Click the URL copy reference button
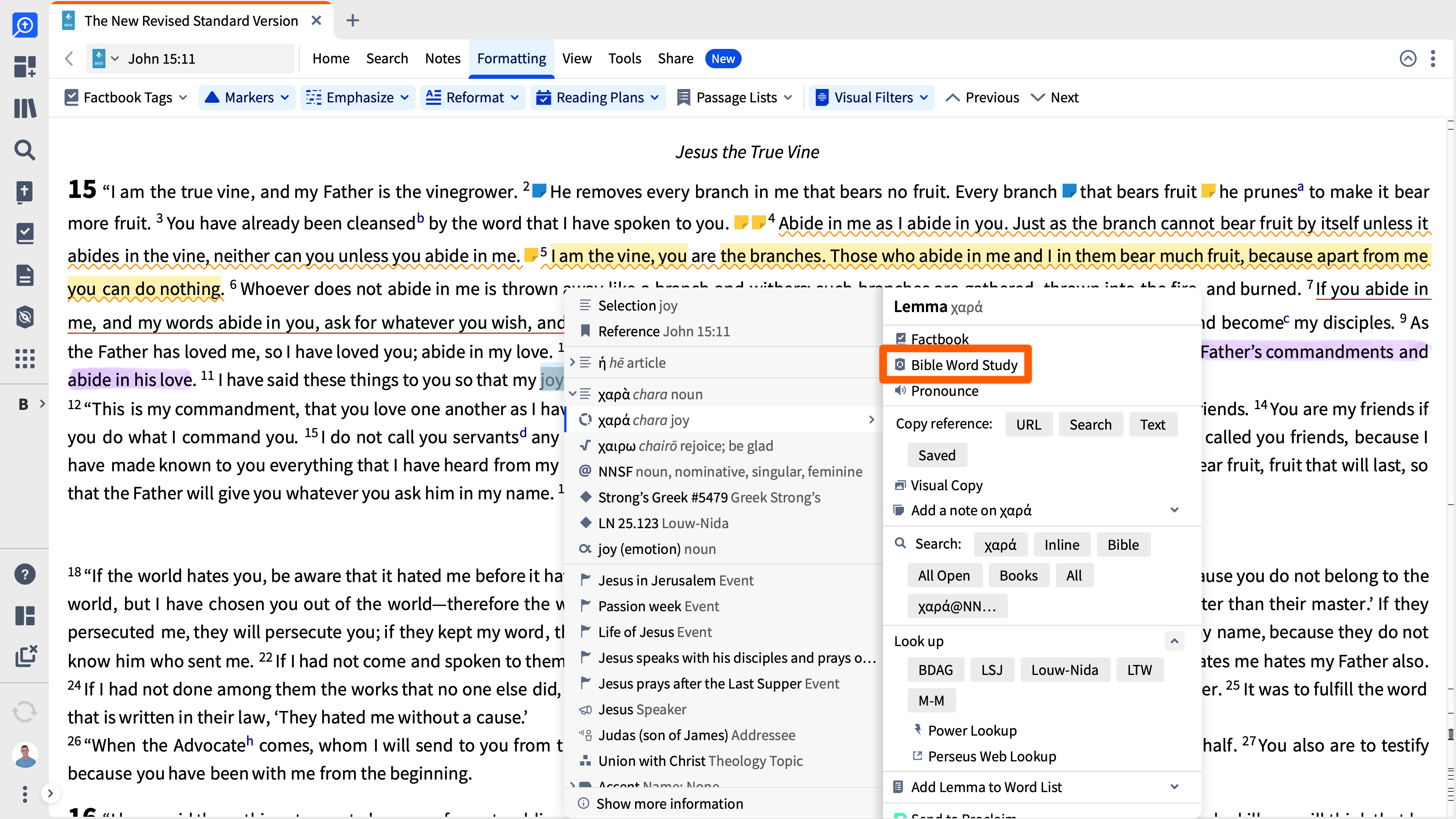This screenshot has height=819, width=1456. pyautogui.click(x=1028, y=425)
